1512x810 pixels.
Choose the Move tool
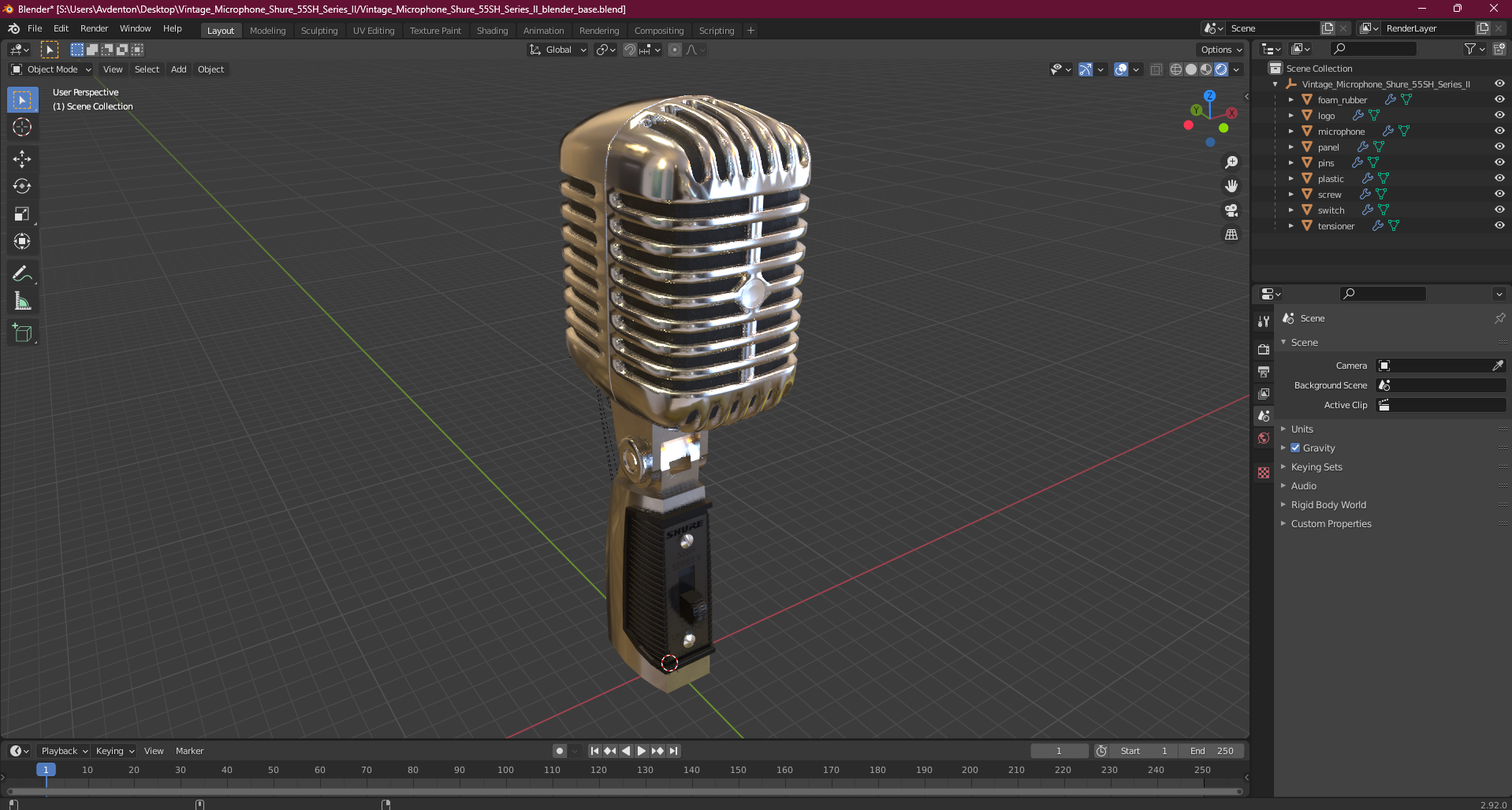pos(22,159)
